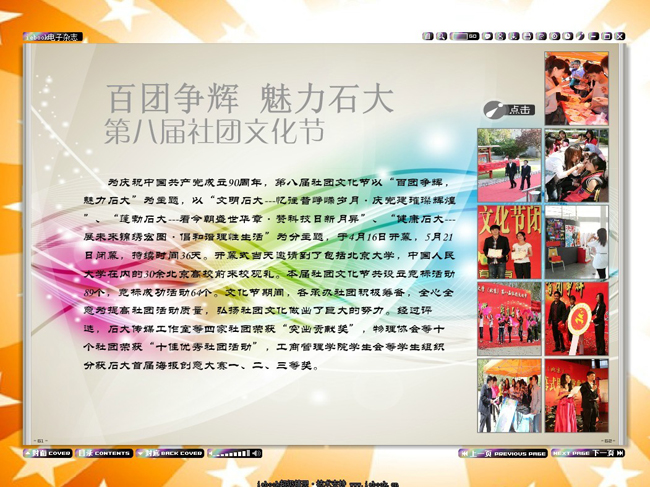
Task: Click the round settings icon in toolbar
Action: click(554, 36)
